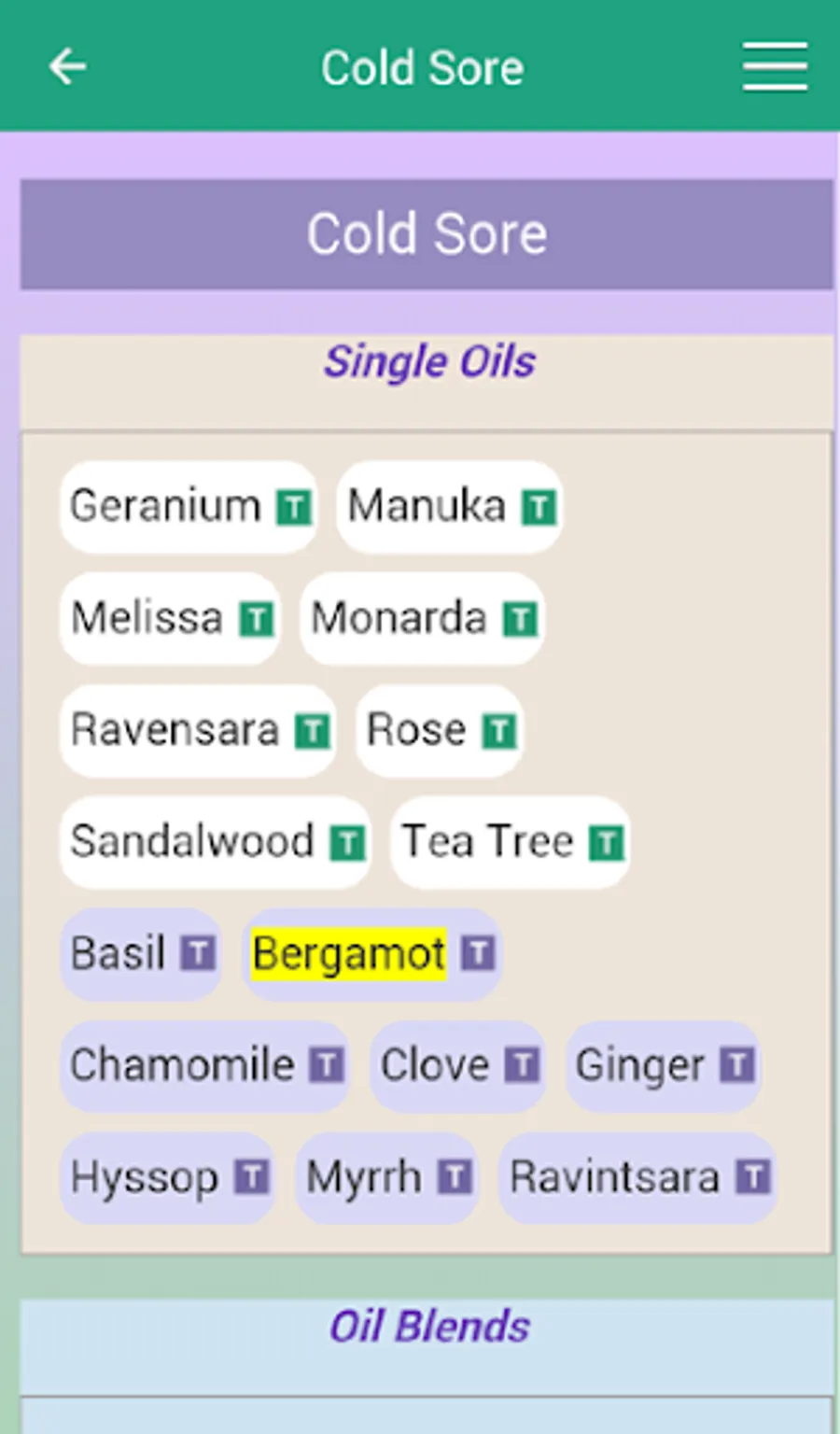Choose the Ravensara oil chip
Image resolution: width=840 pixels, height=1434 pixels.
coord(175,730)
